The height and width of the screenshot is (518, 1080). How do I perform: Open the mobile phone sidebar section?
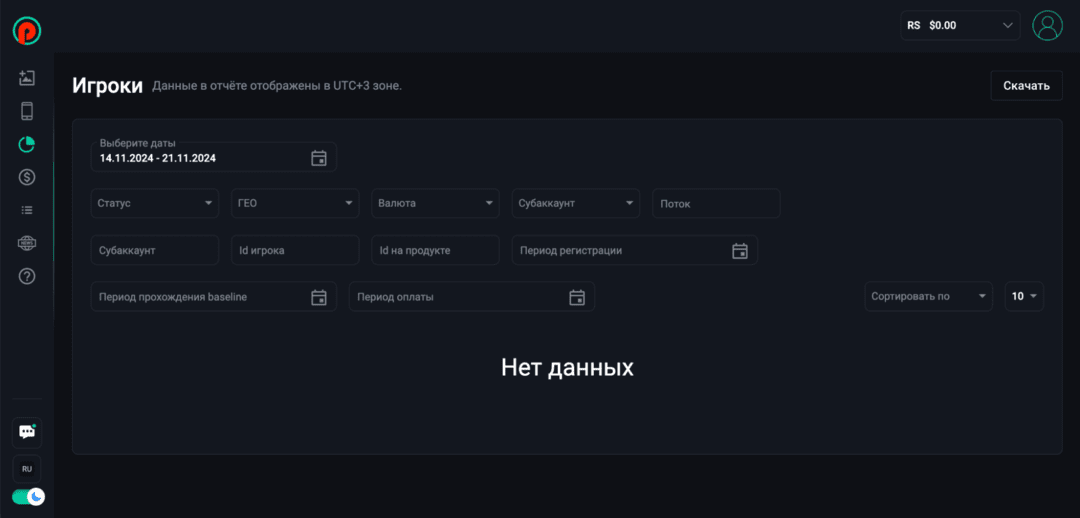point(27,111)
